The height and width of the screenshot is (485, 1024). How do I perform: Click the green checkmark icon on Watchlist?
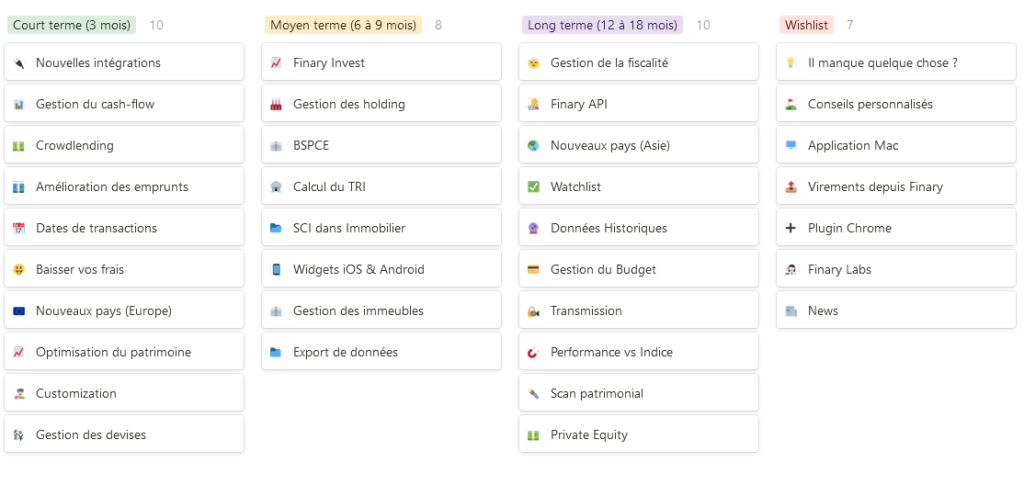click(533, 187)
